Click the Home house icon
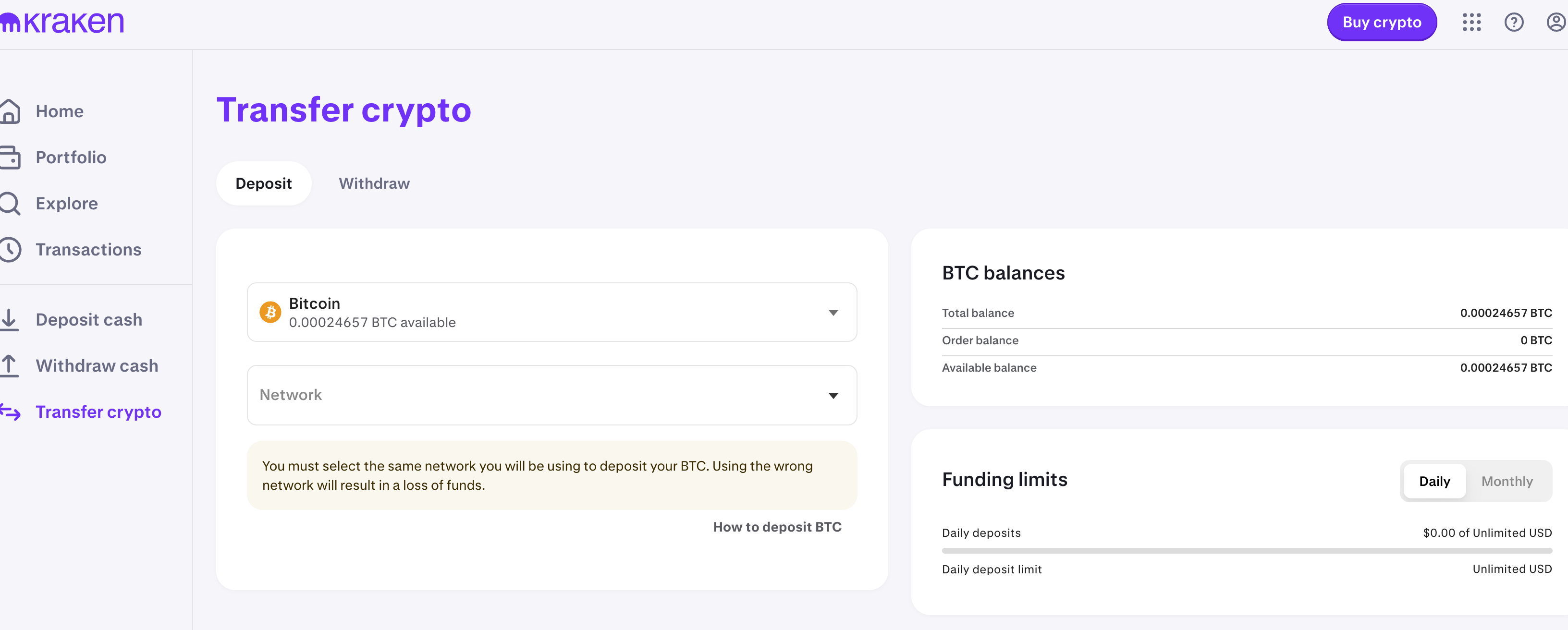Image resolution: width=1568 pixels, height=630 pixels. [x=11, y=111]
